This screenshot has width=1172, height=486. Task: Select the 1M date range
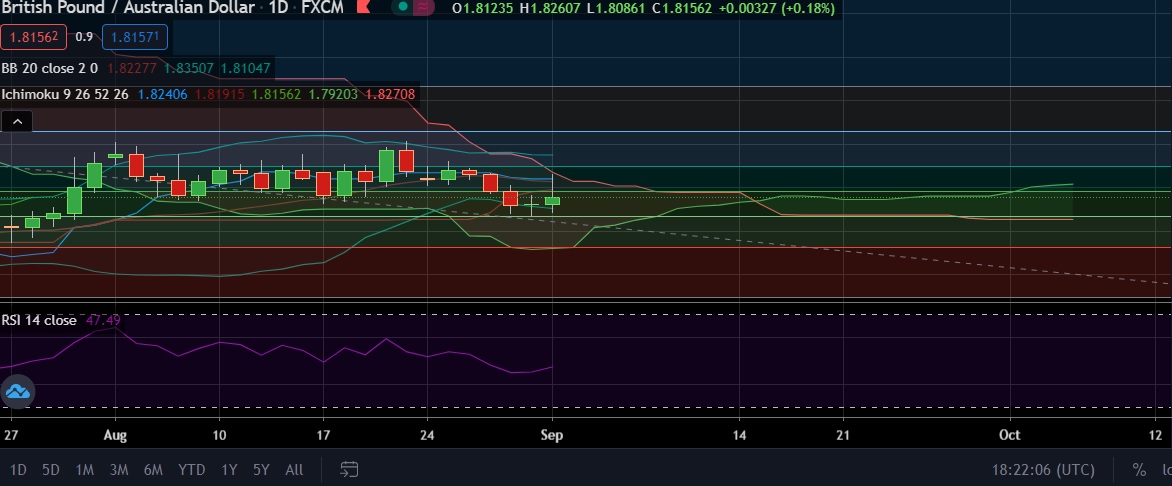click(84, 470)
